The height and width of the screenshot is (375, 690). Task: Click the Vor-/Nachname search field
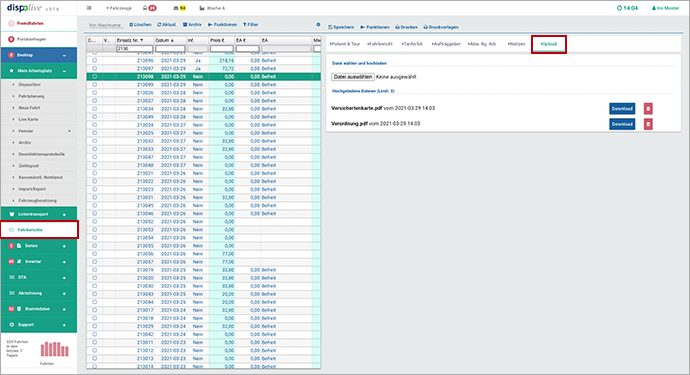105,25
